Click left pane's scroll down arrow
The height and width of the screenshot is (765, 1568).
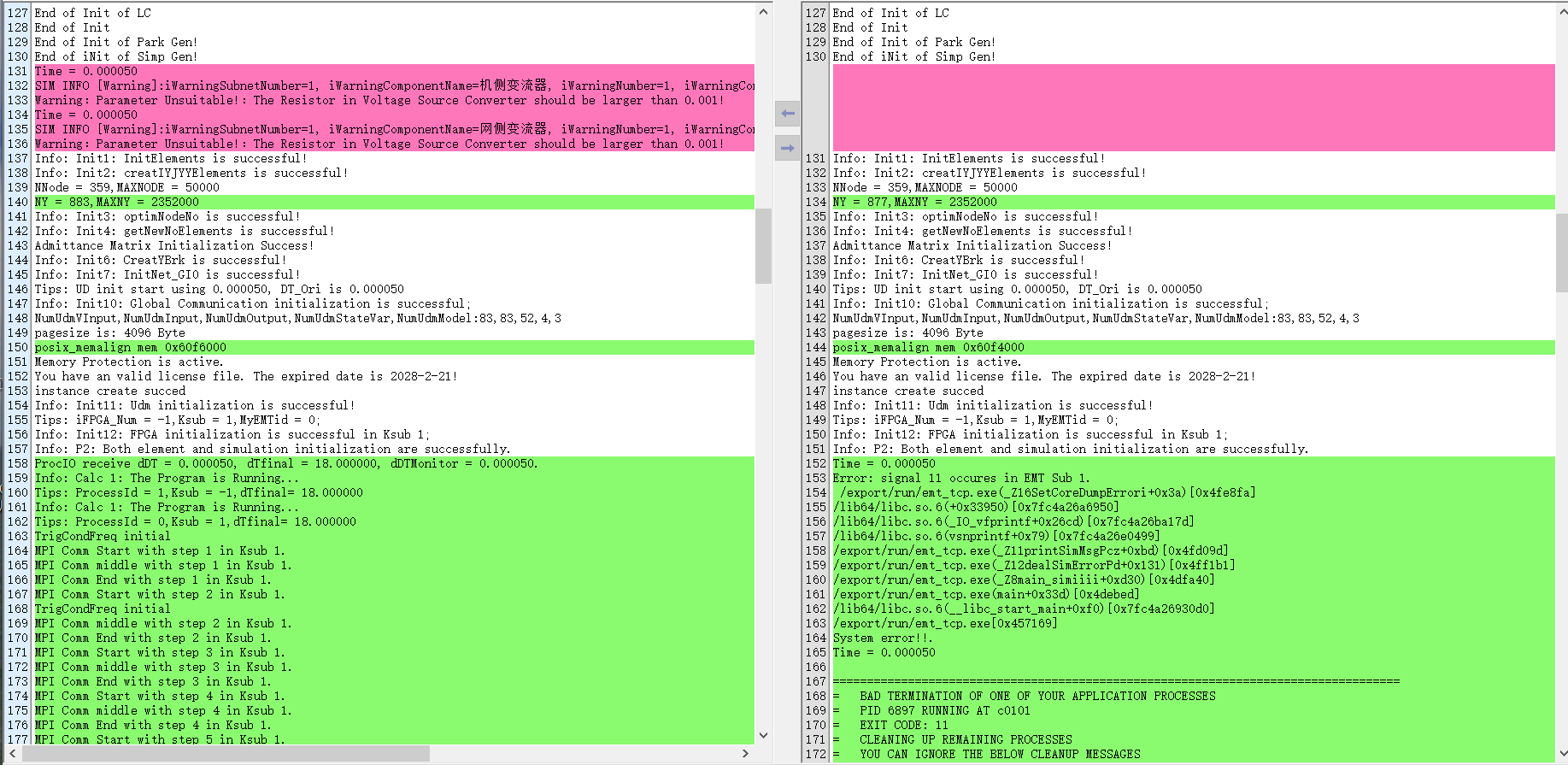coord(763,735)
